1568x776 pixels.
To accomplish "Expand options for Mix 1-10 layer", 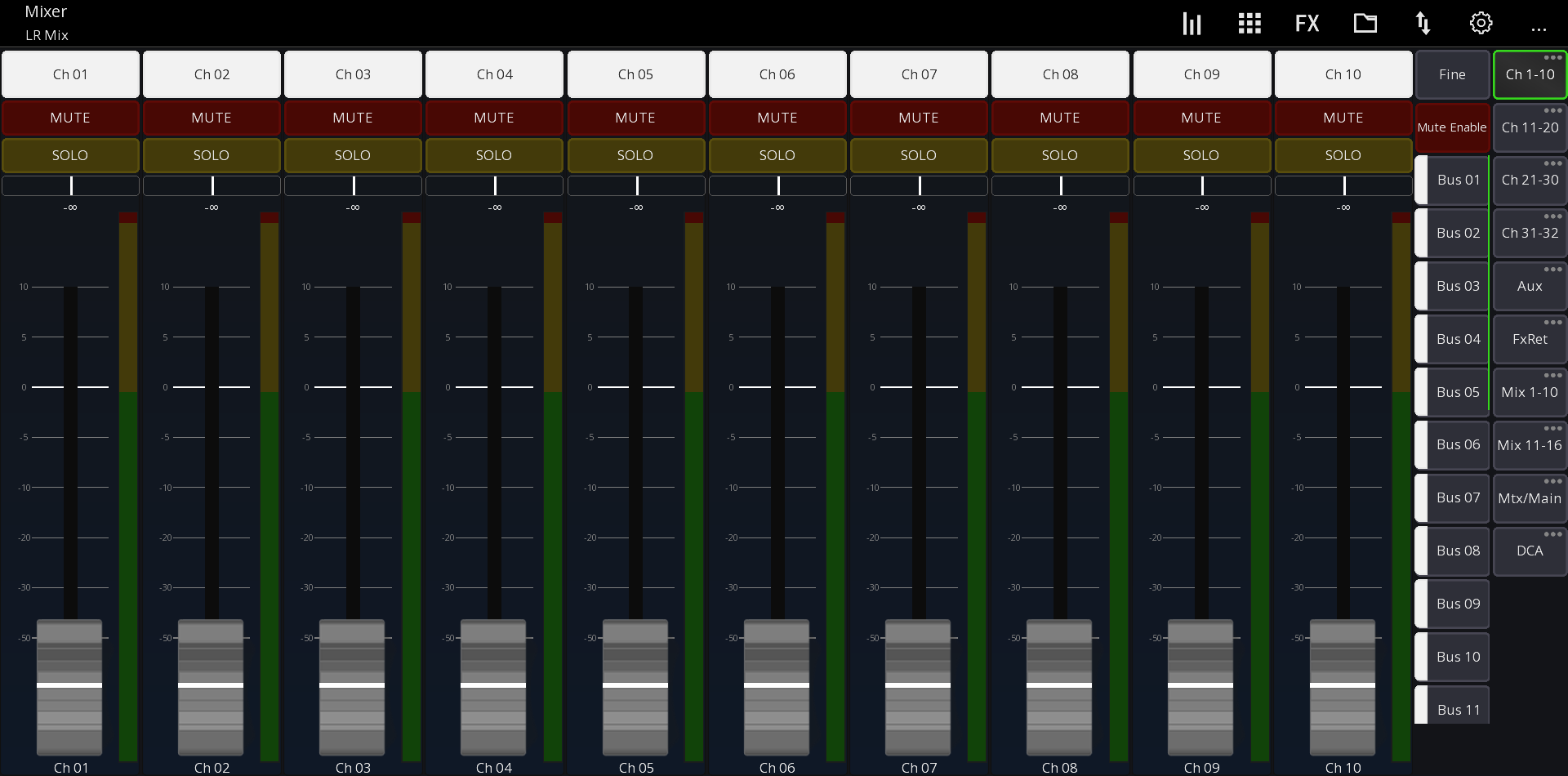I will [x=1553, y=375].
